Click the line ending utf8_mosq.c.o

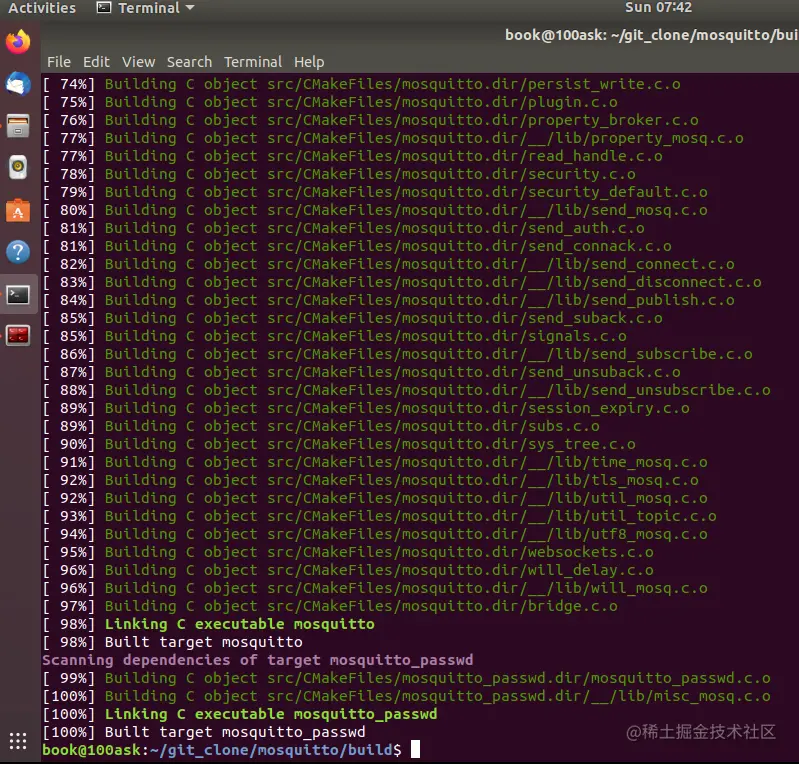point(375,534)
